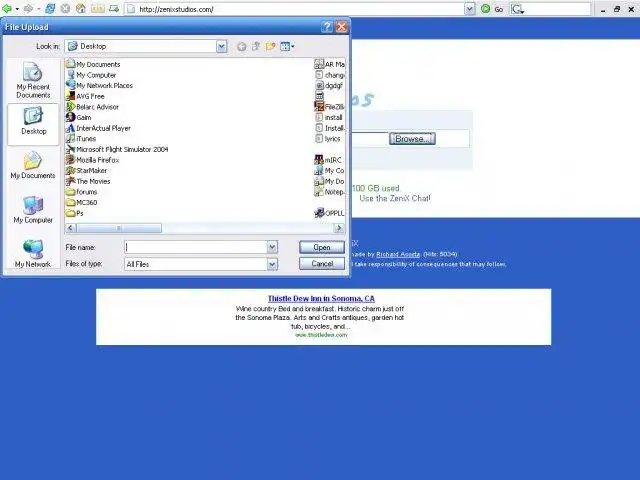640x480 pixels.
Task: Select My Recent Documents in places bar
Action: [33, 80]
